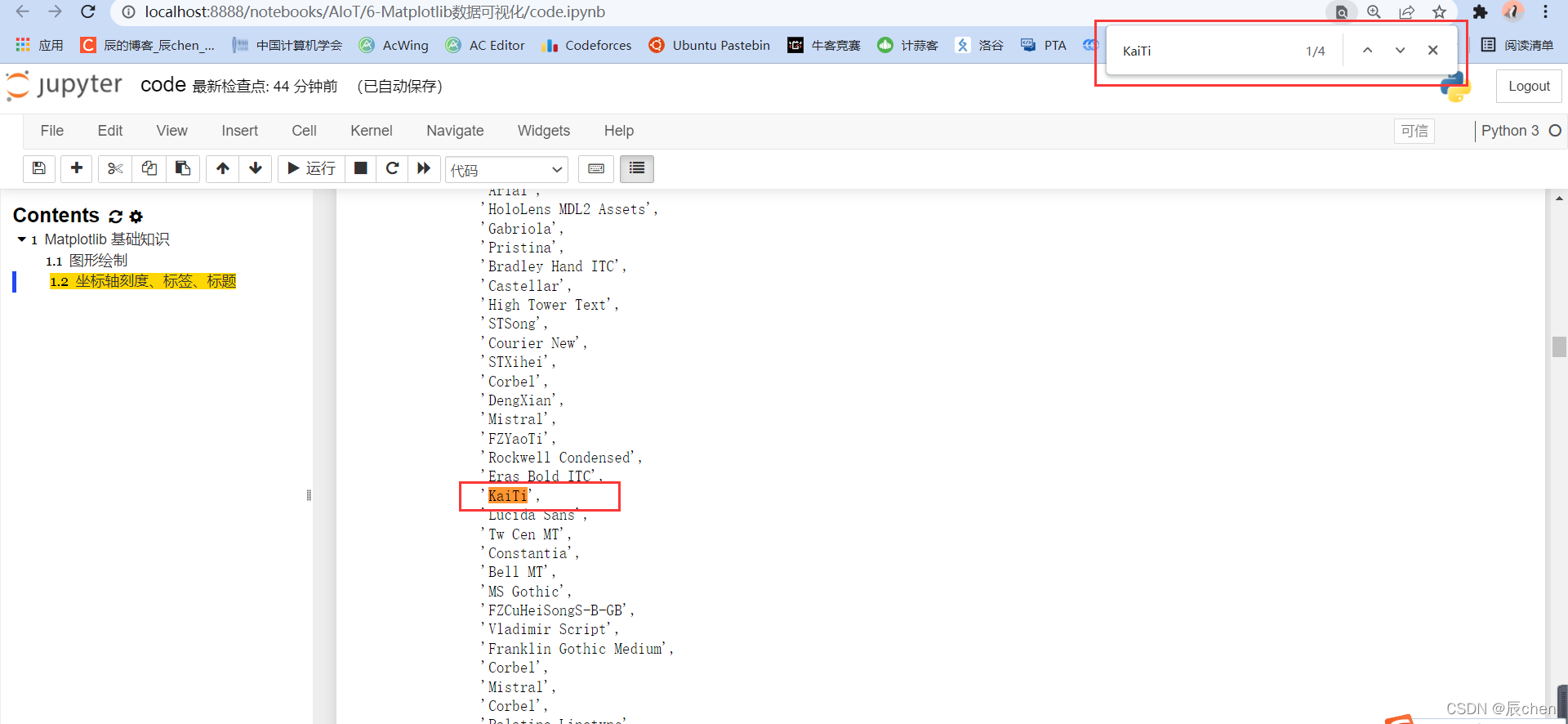Go to previous find match

pyautogui.click(x=1367, y=51)
